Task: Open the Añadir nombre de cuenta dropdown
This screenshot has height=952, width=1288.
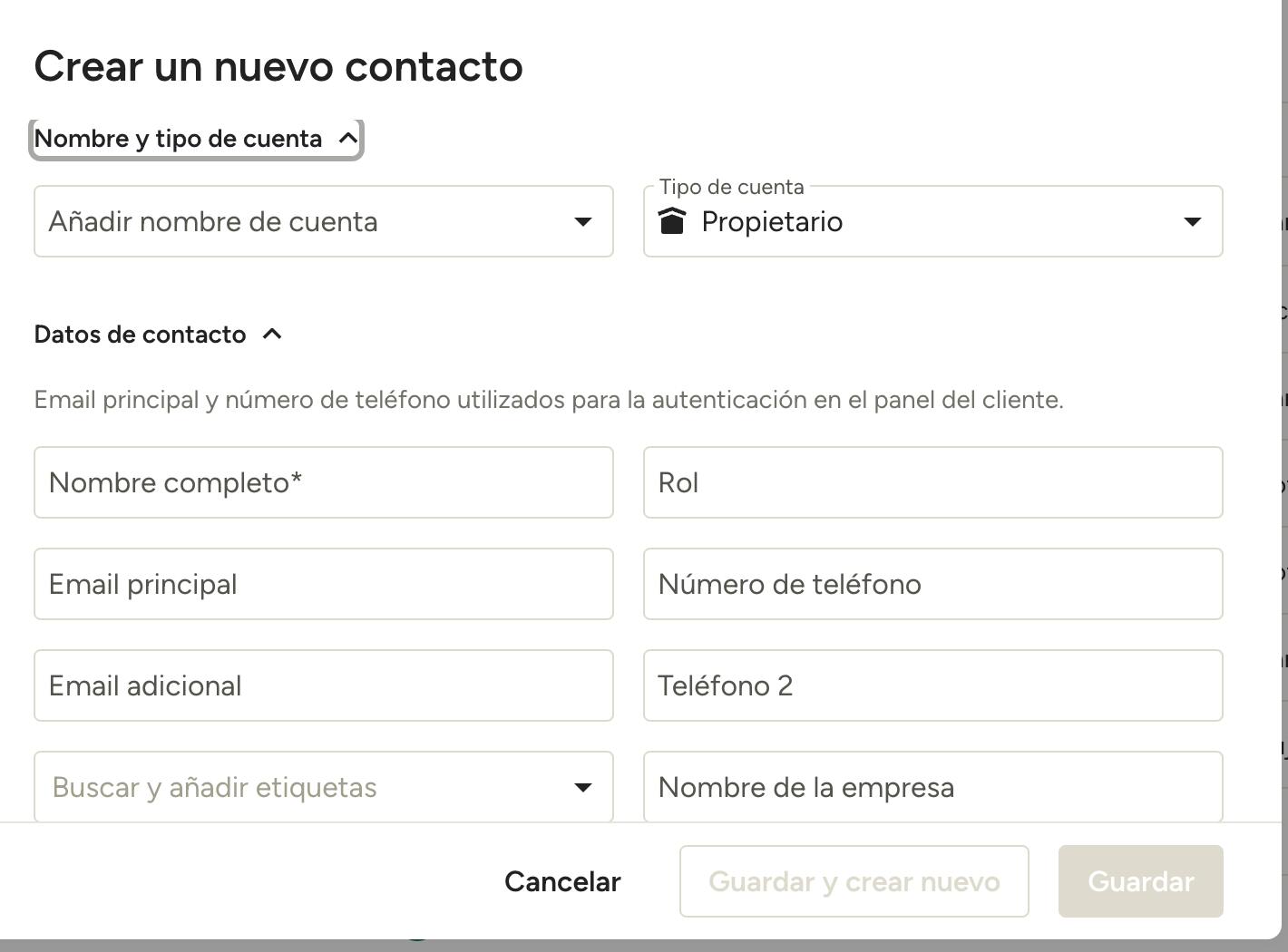Action: click(x=324, y=221)
